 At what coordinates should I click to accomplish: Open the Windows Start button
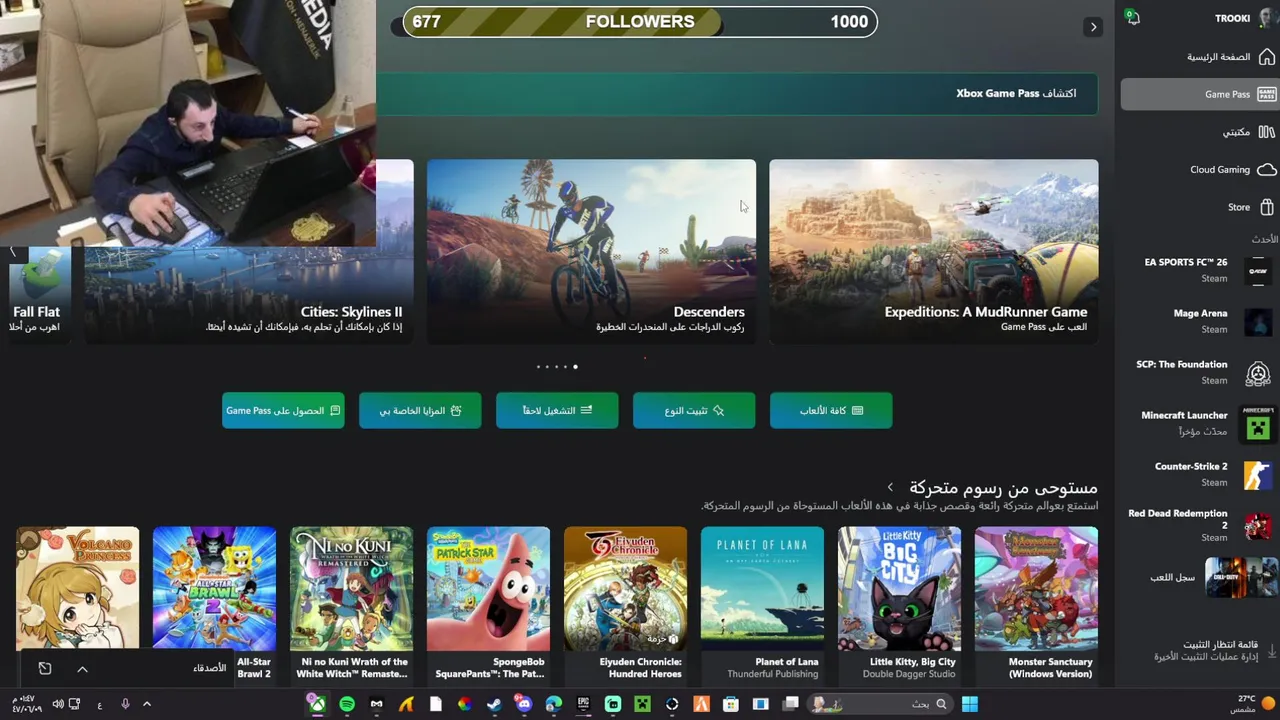click(969, 704)
